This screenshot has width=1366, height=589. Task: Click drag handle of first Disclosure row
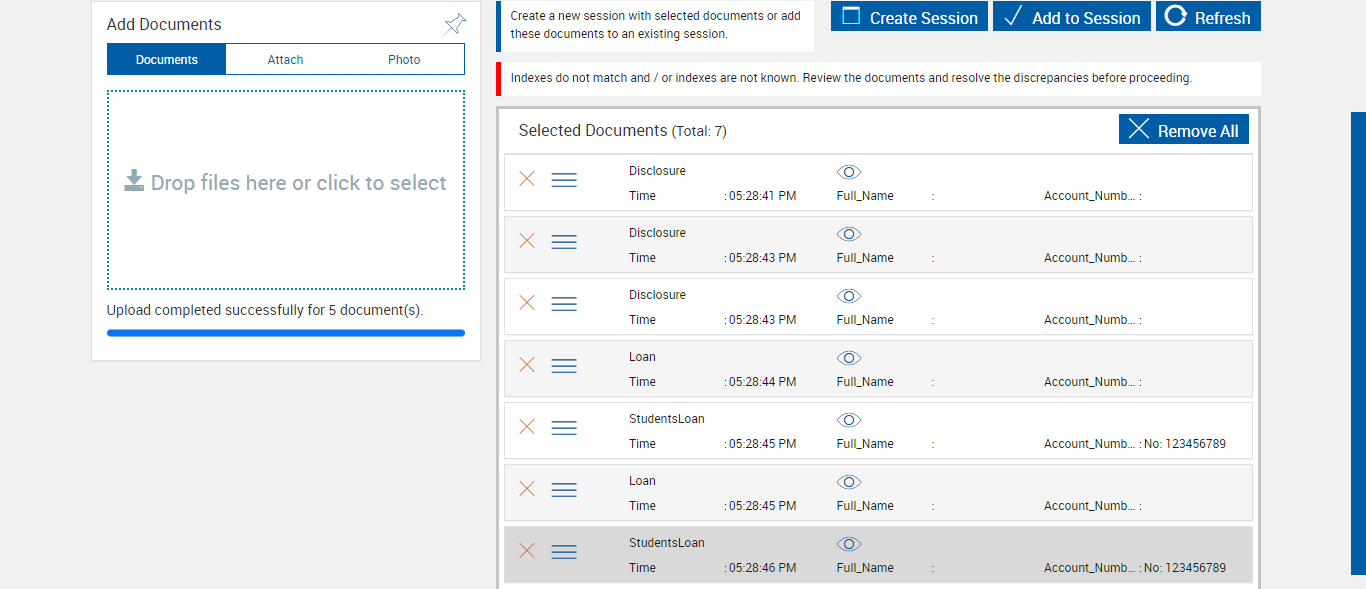[564, 180]
